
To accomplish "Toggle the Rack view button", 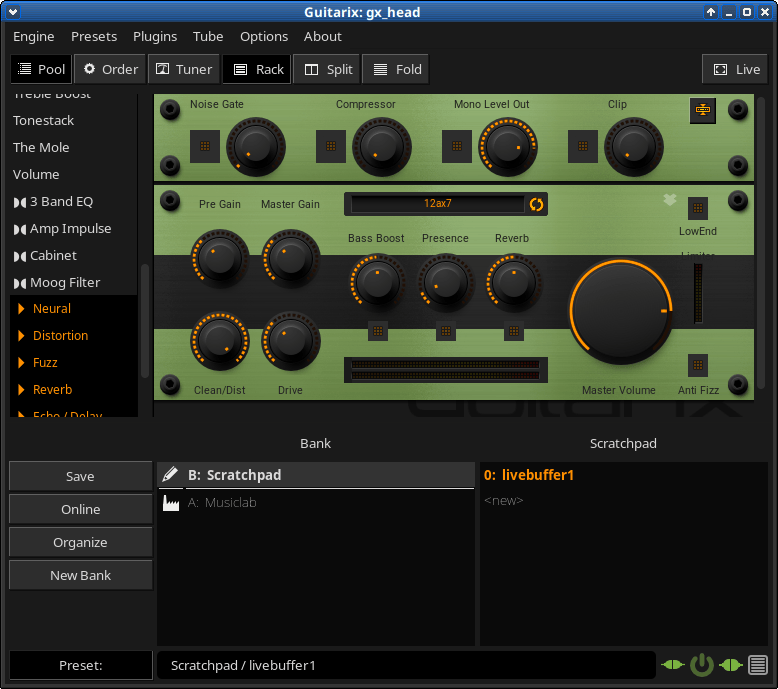I will [258, 69].
